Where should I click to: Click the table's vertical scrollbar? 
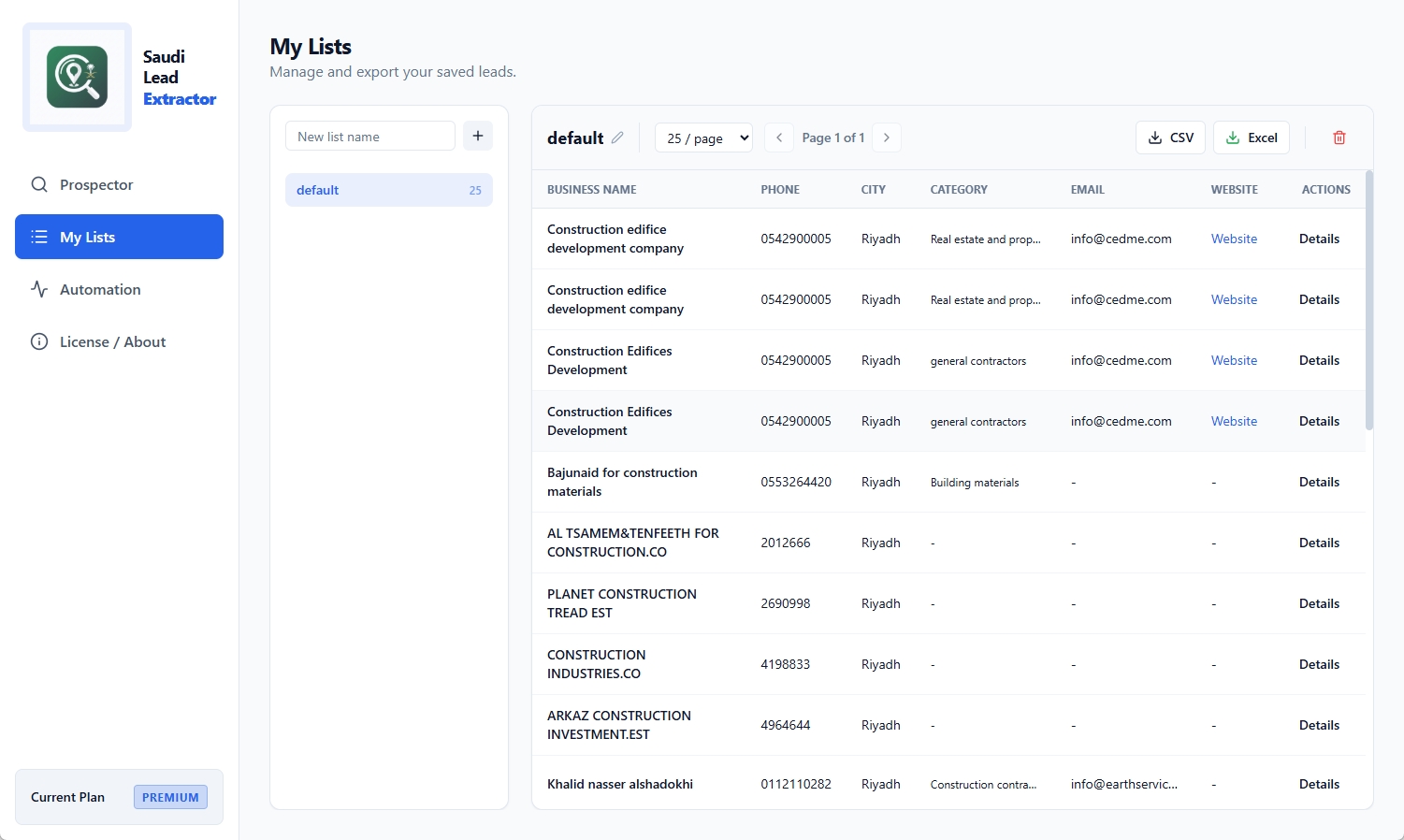point(1369,299)
